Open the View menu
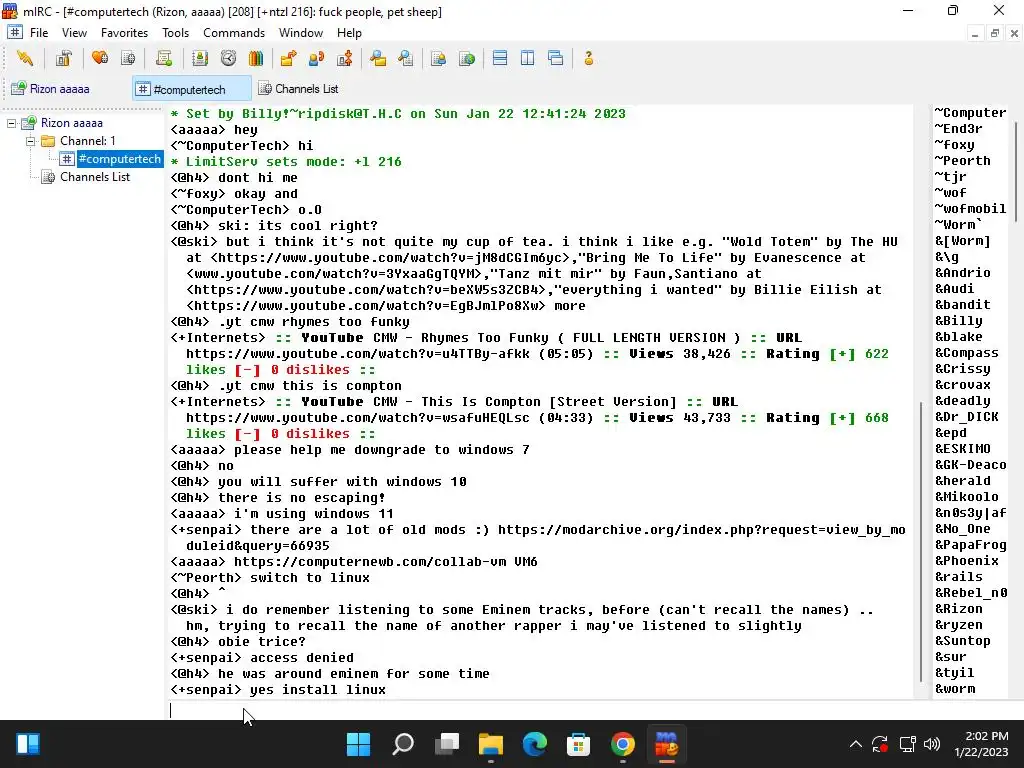 pos(74,33)
